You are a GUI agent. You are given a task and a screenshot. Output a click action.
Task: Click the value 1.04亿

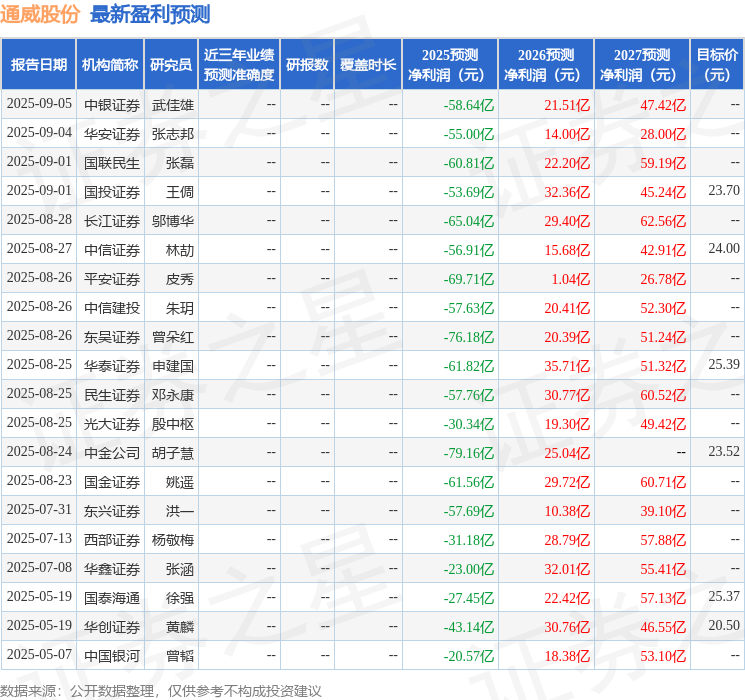(570, 279)
